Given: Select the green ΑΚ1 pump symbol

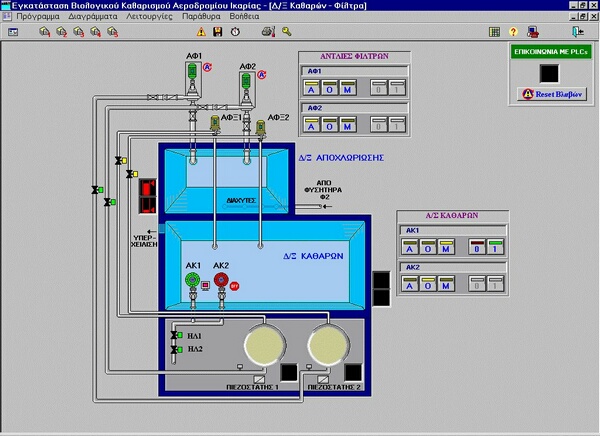Looking at the screenshot, I should (x=194, y=281).
